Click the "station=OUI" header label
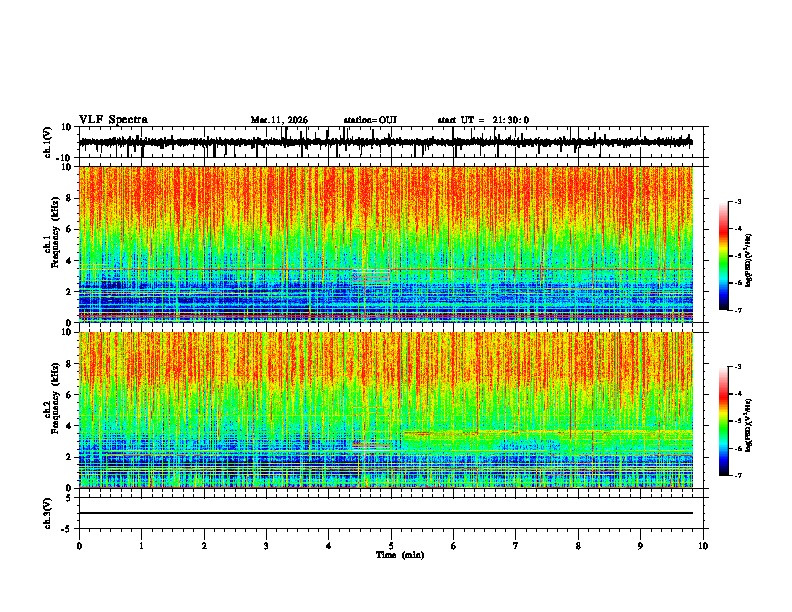 pyautogui.click(x=370, y=120)
